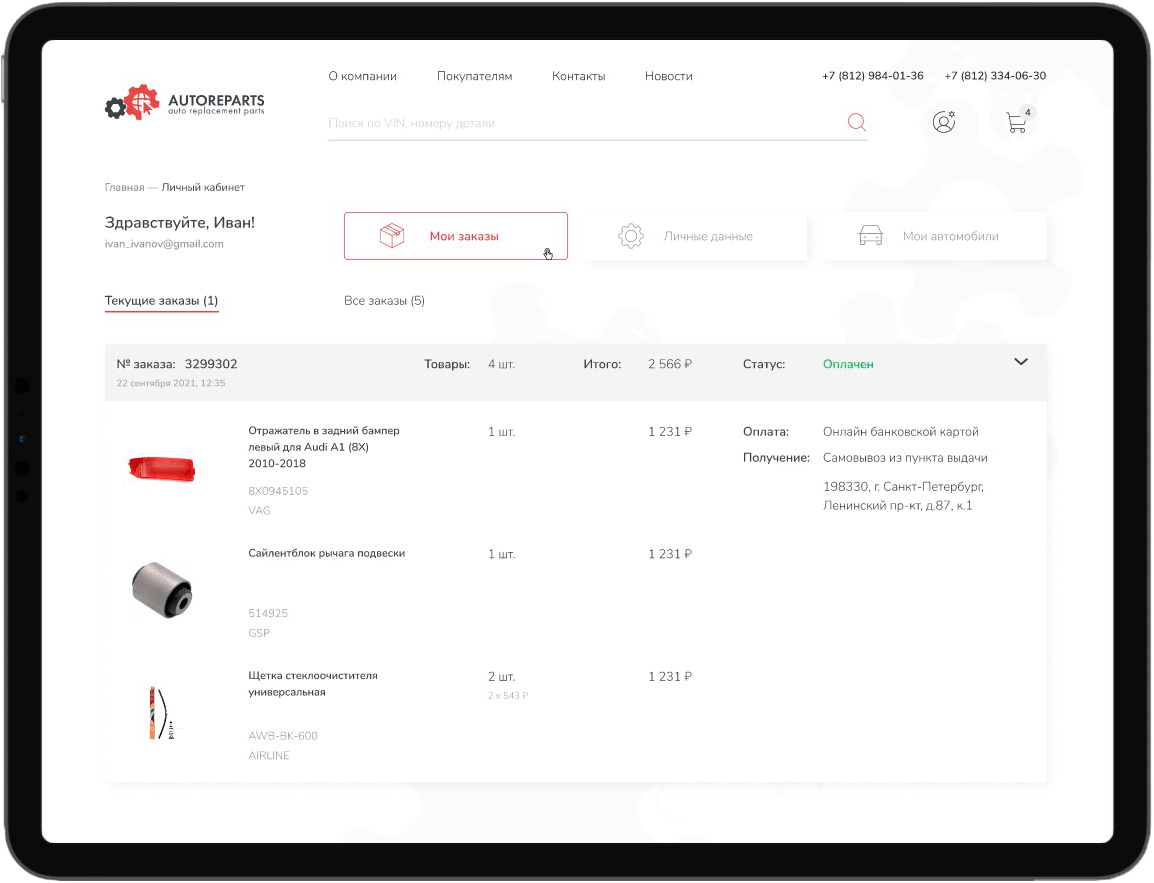The height and width of the screenshot is (883, 1154).
Task: Click the Онлайн банковской картой payment text
Action: point(901,432)
